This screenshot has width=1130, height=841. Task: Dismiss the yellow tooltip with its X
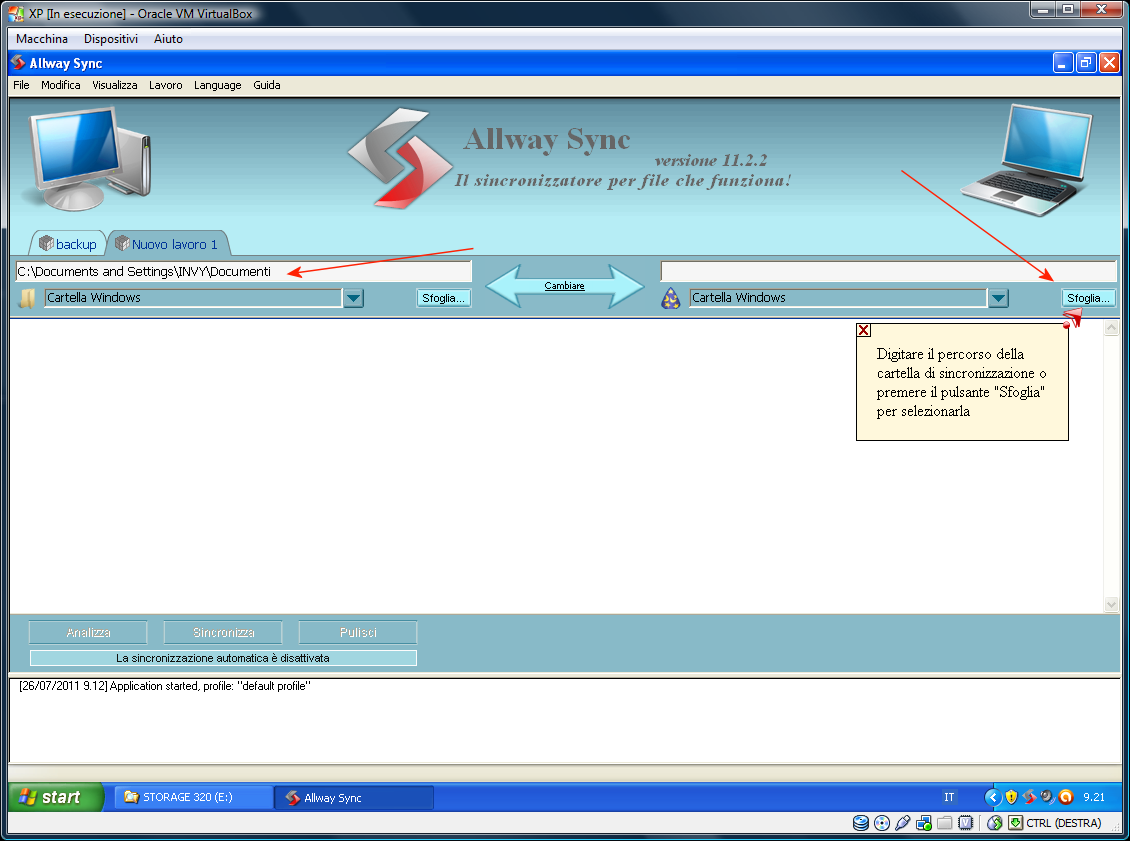click(x=863, y=330)
